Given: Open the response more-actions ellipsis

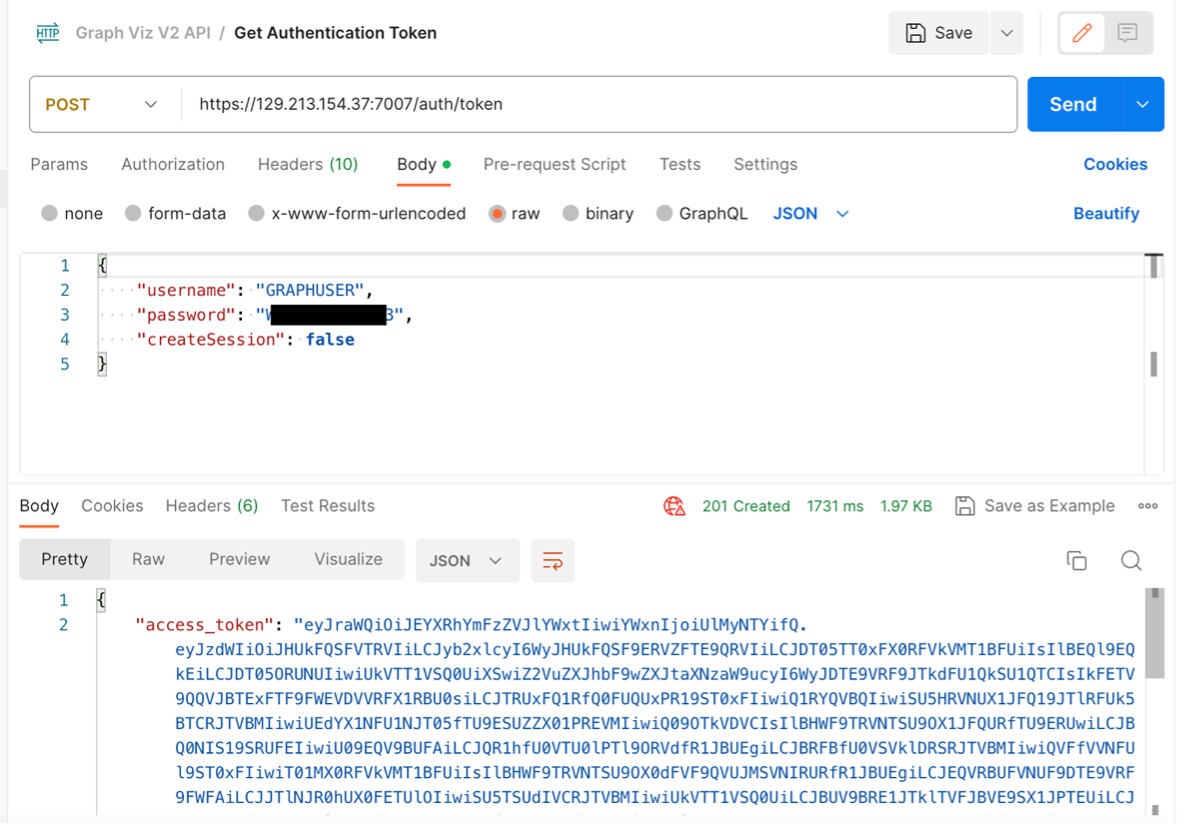Looking at the screenshot, I should point(1147,505).
